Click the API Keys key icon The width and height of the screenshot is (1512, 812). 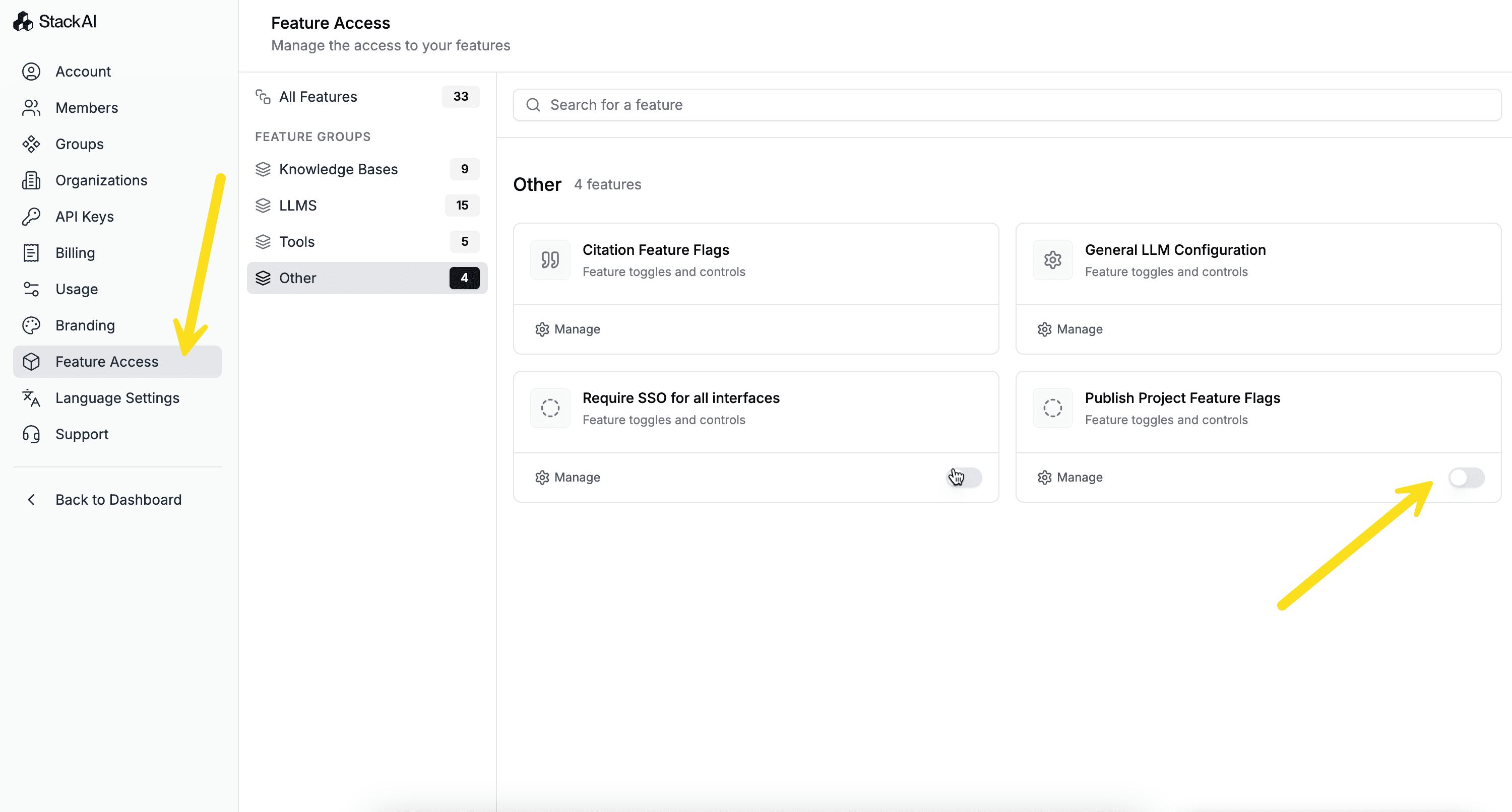[31, 217]
